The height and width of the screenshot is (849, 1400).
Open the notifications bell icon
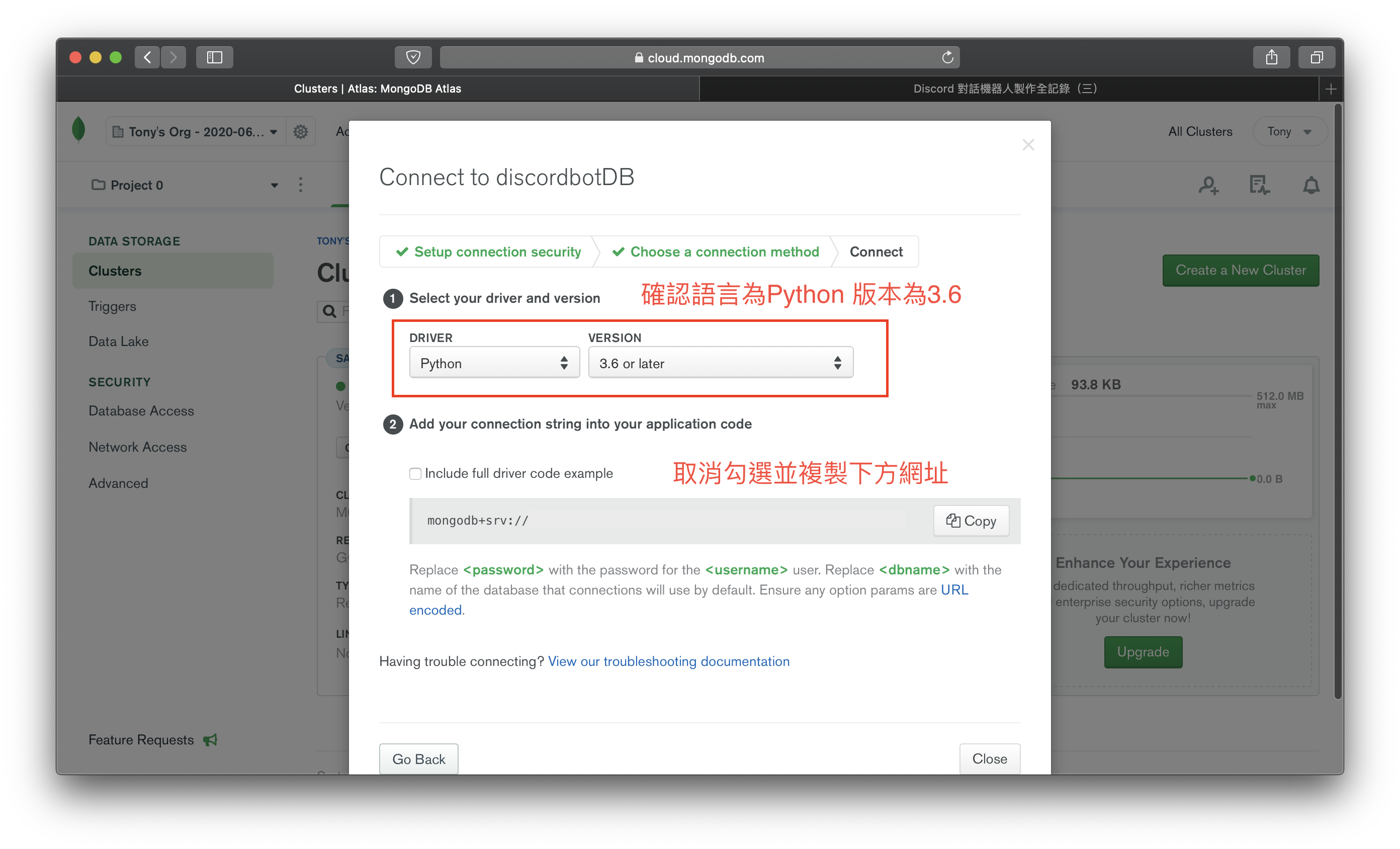tap(1311, 185)
